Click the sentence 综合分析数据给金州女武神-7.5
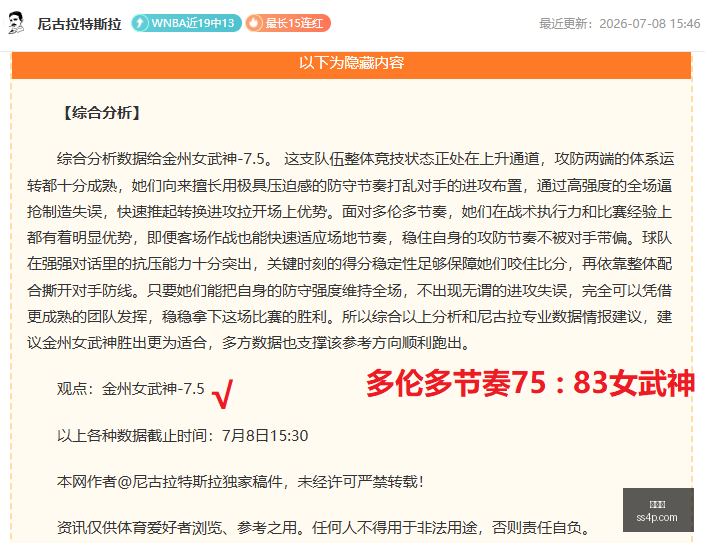The height and width of the screenshot is (543, 705). (x=165, y=159)
